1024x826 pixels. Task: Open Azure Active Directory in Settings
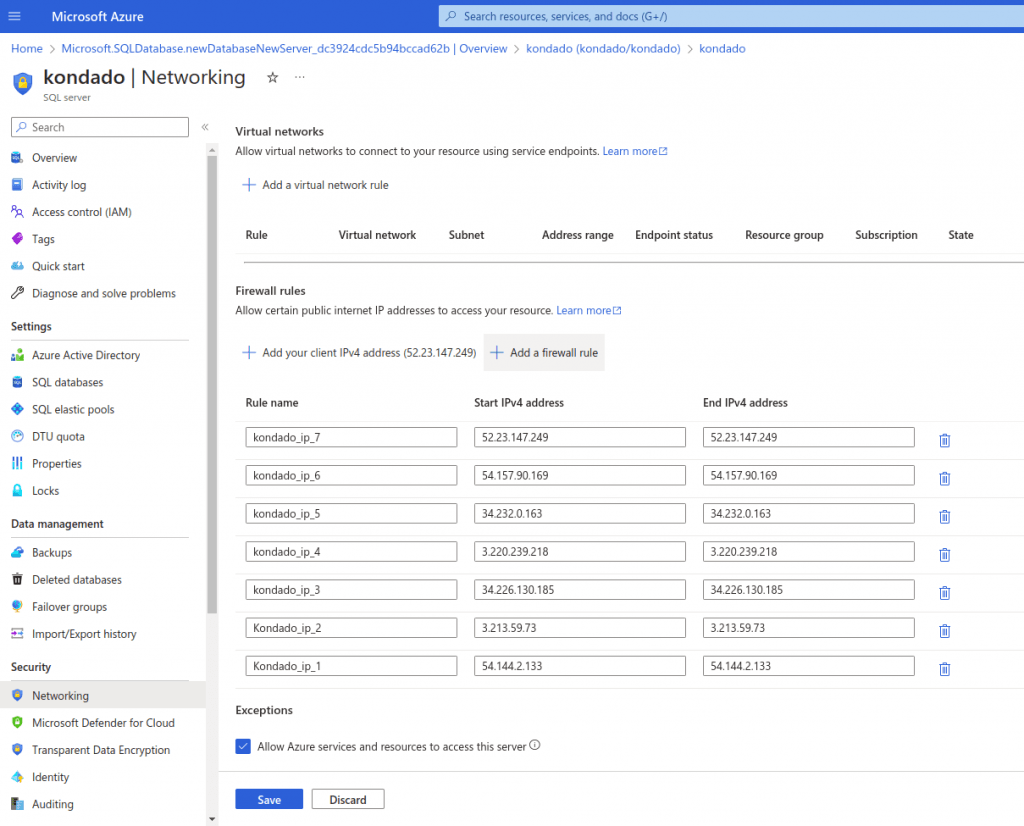86,355
